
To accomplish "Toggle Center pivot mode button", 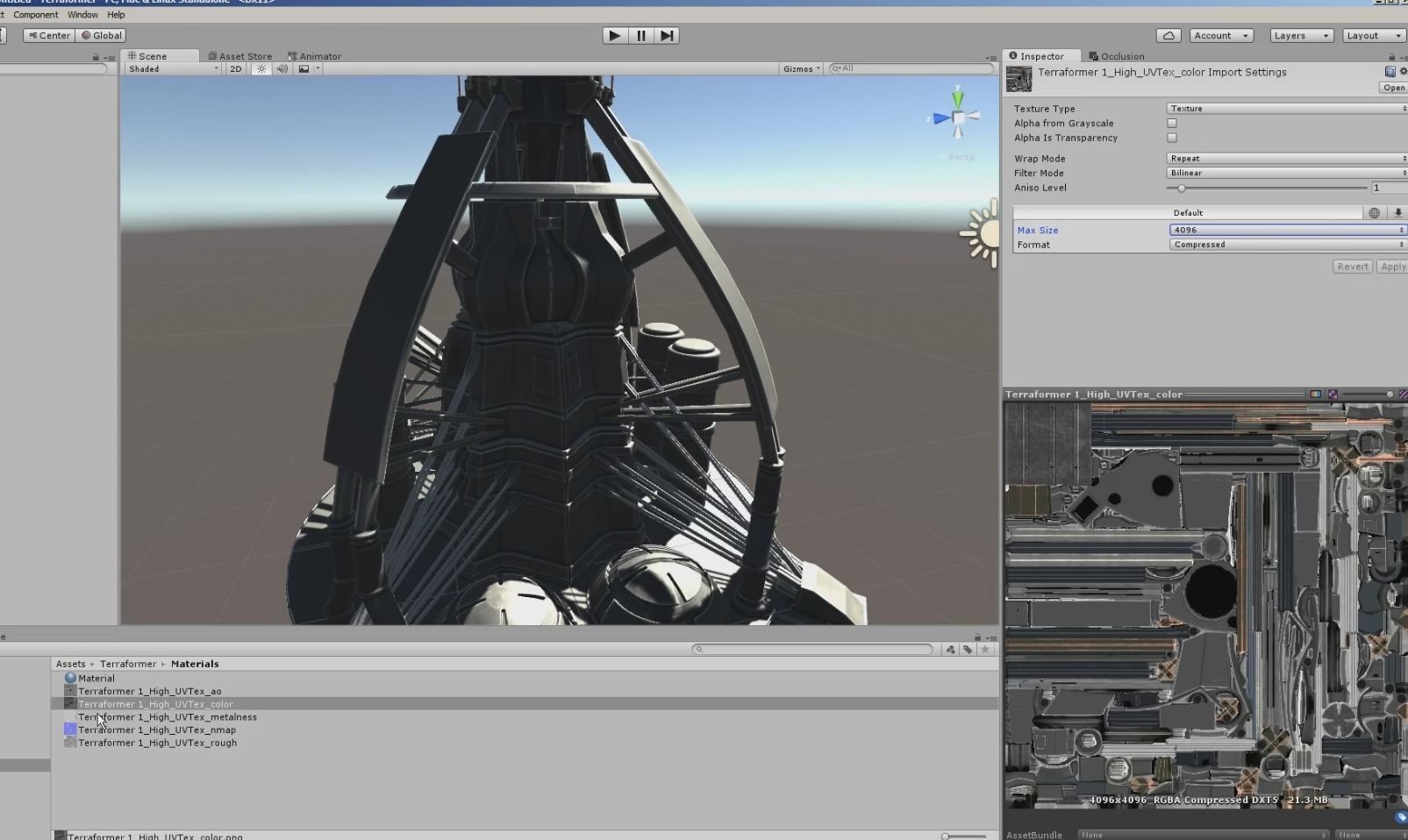I will click(x=49, y=36).
